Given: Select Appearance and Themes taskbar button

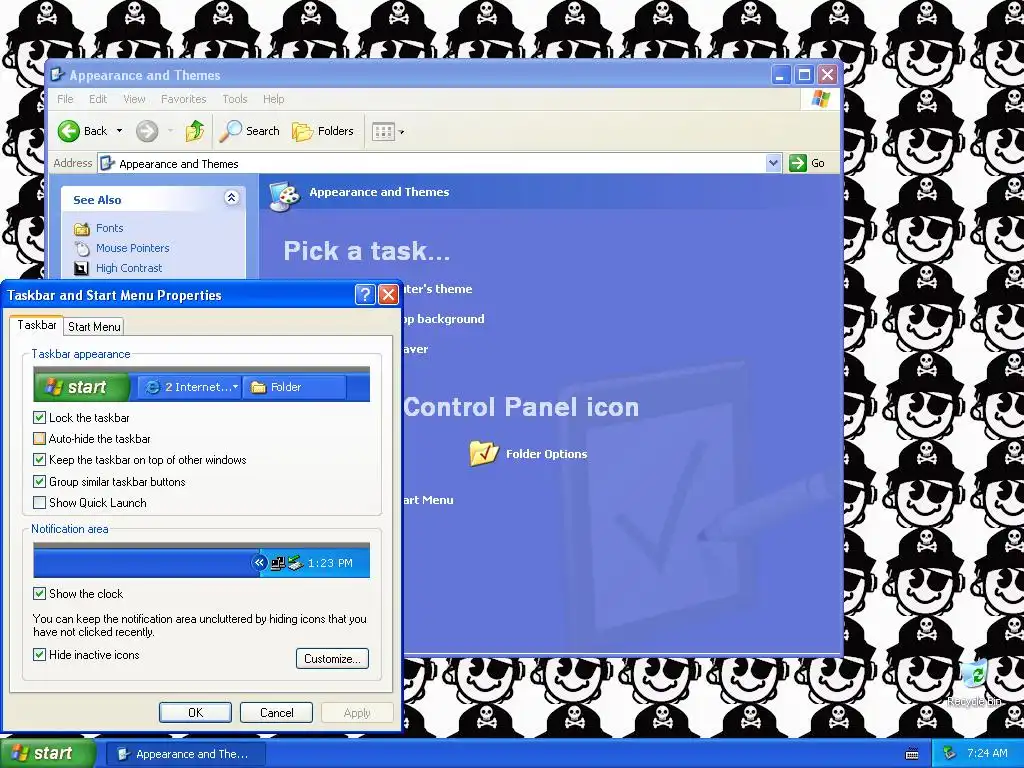Looking at the screenshot, I should click(185, 754).
